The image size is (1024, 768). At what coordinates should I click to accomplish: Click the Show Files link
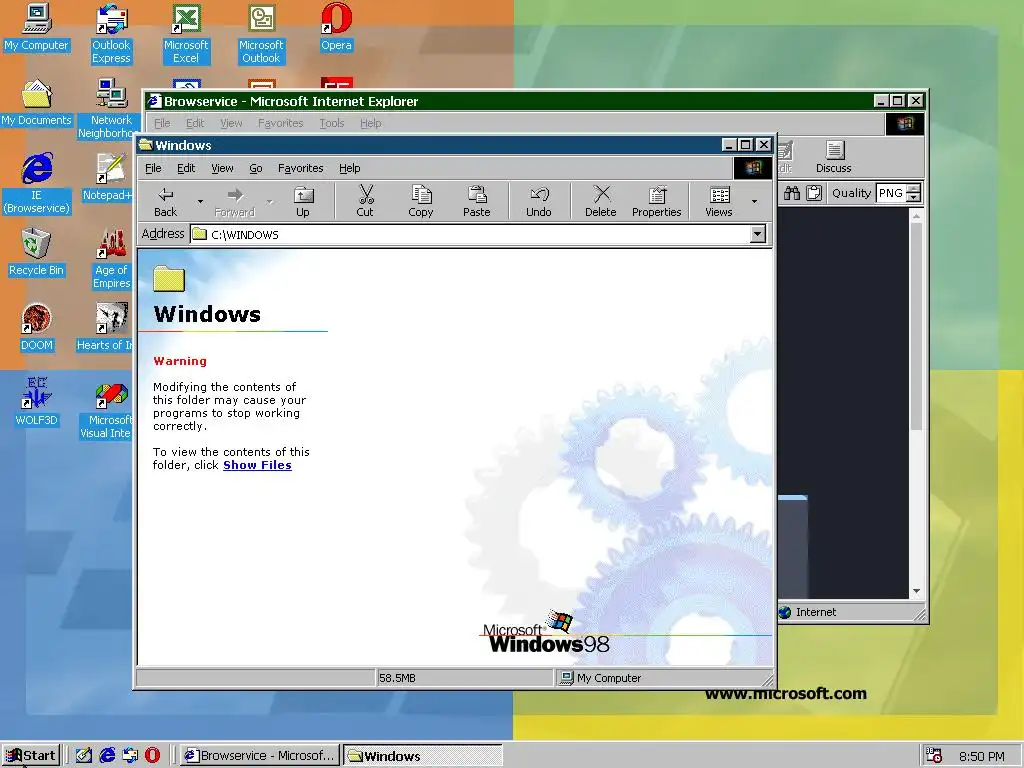point(257,465)
